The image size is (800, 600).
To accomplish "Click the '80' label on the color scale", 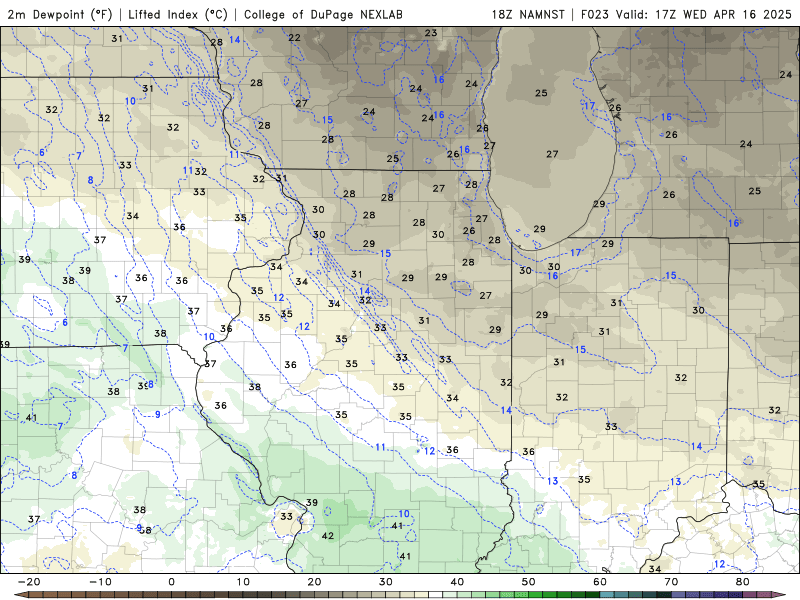I will (743, 582).
